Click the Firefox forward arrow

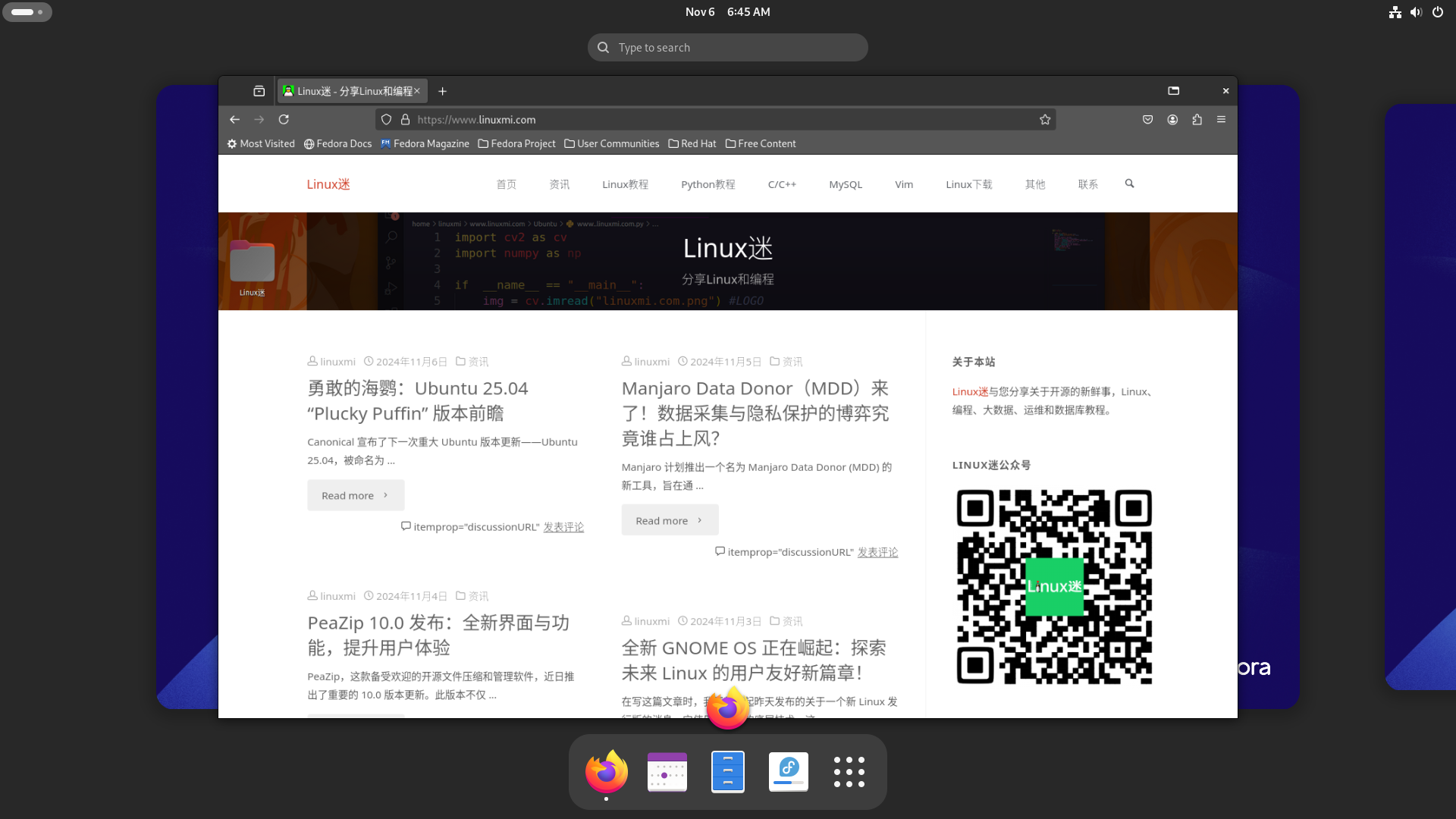[259, 120]
